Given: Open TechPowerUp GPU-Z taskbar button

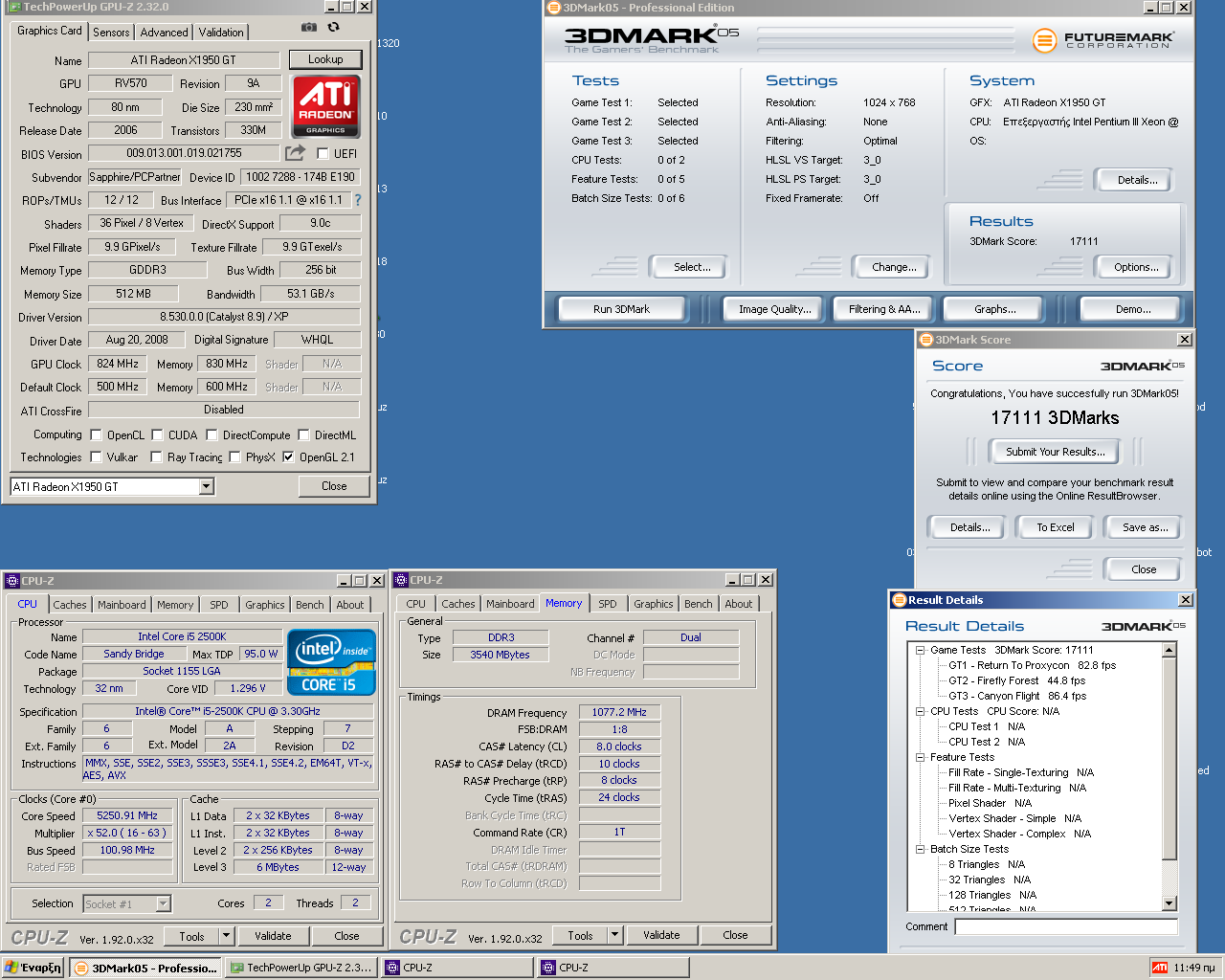Looking at the screenshot, I should tap(301, 968).
